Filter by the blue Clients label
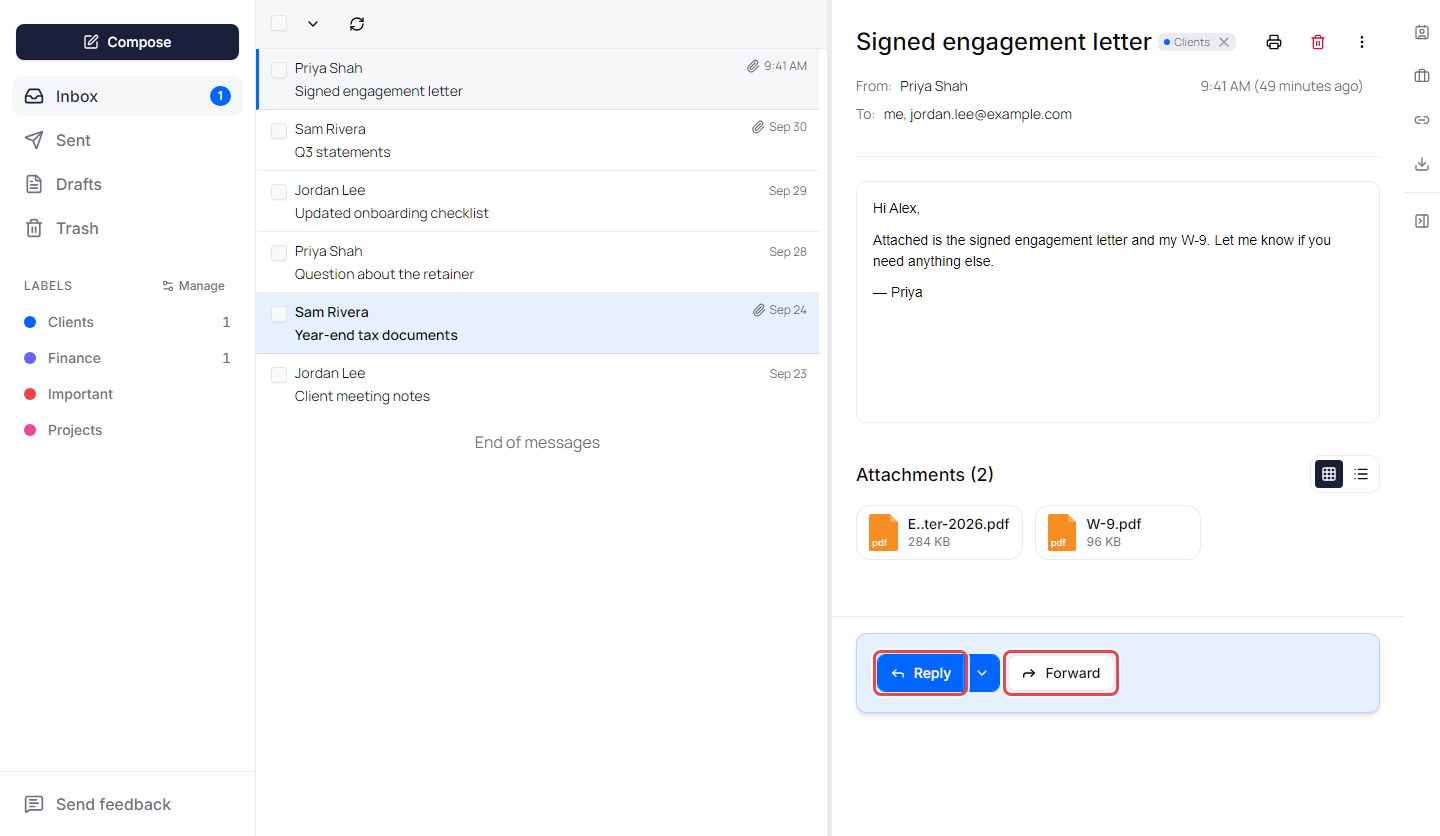This screenshot has height=836, width=1440. click(127, 322)
